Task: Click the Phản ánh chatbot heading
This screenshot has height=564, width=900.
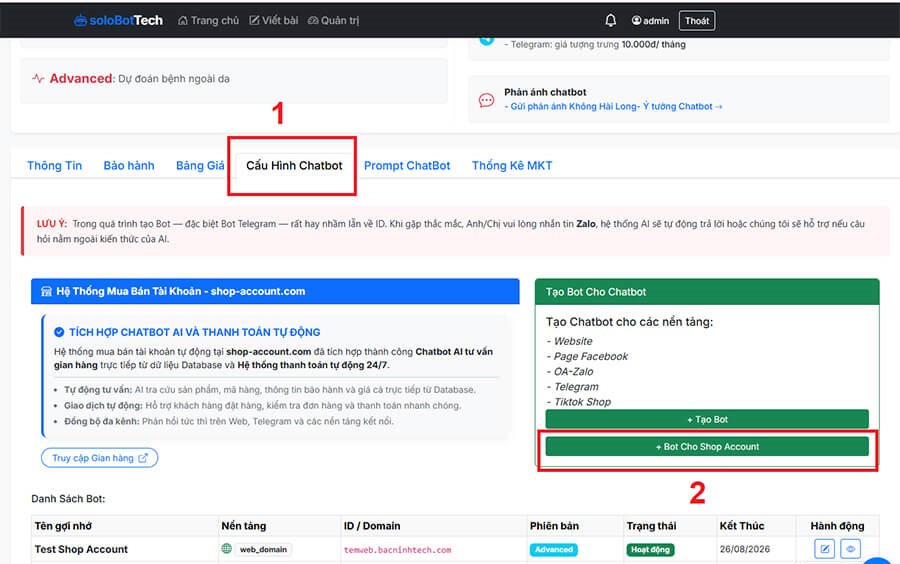Action: [x=545, y=92]
